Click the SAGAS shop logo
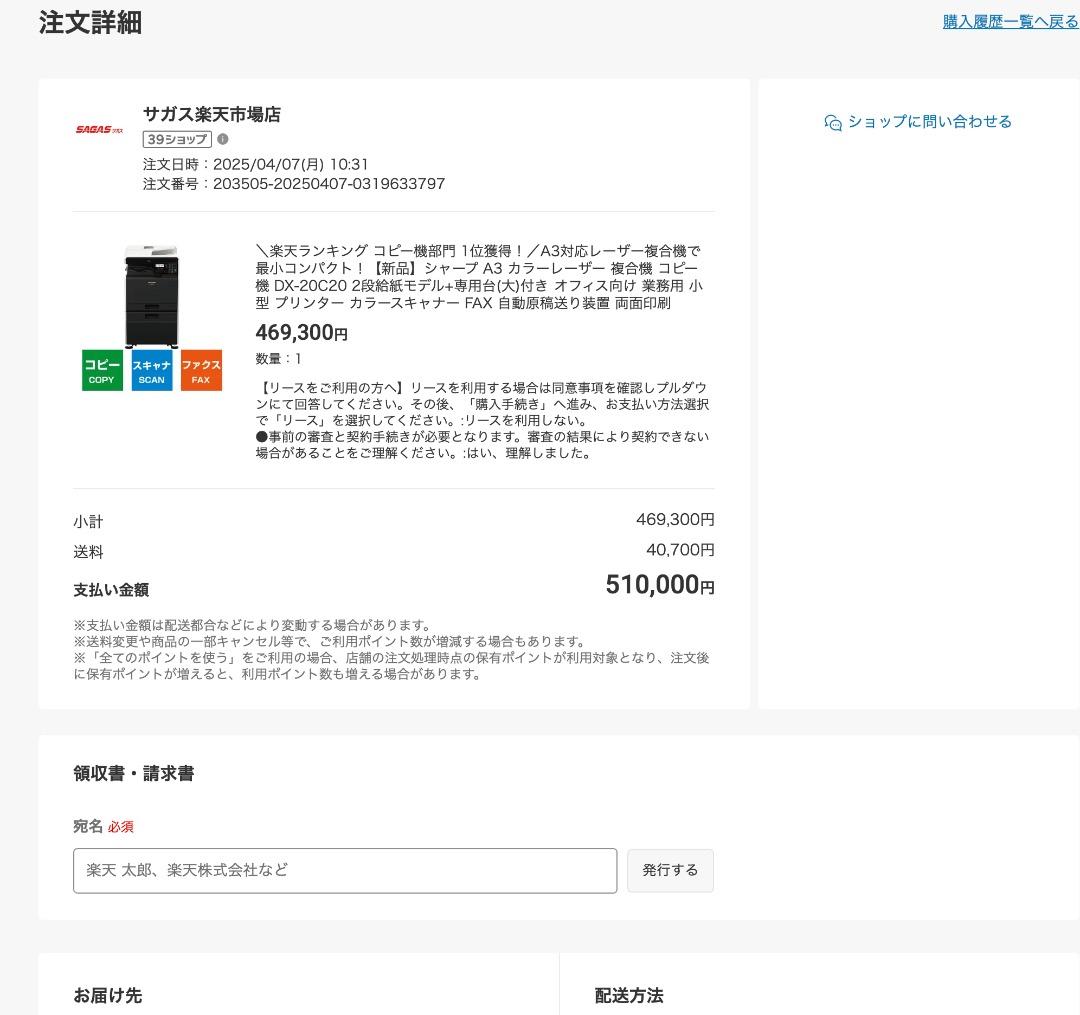Screen dimensions: 1080x1015 pyautogui.click(x=99, y=130)
